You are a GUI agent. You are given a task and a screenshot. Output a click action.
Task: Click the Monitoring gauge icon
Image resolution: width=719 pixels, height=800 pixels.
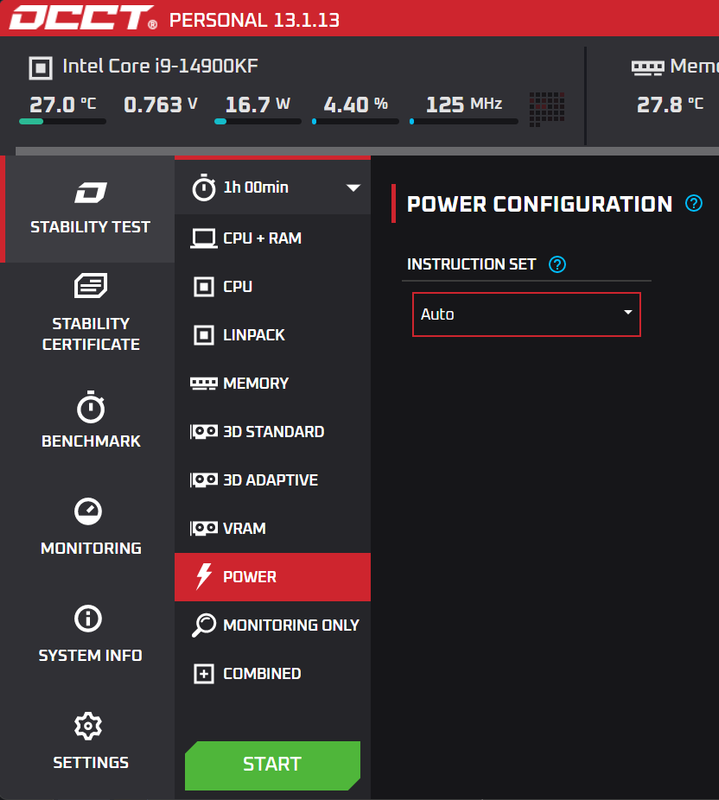point(88,511)
